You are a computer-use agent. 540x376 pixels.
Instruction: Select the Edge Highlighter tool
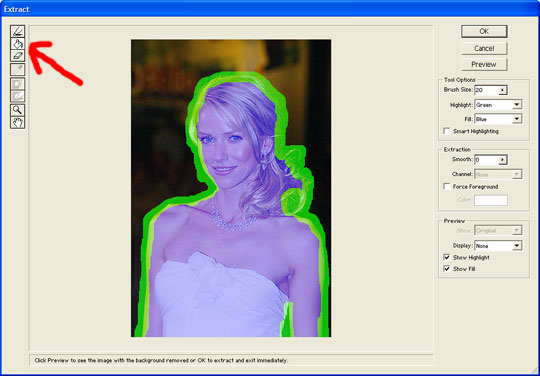[18, 32]
